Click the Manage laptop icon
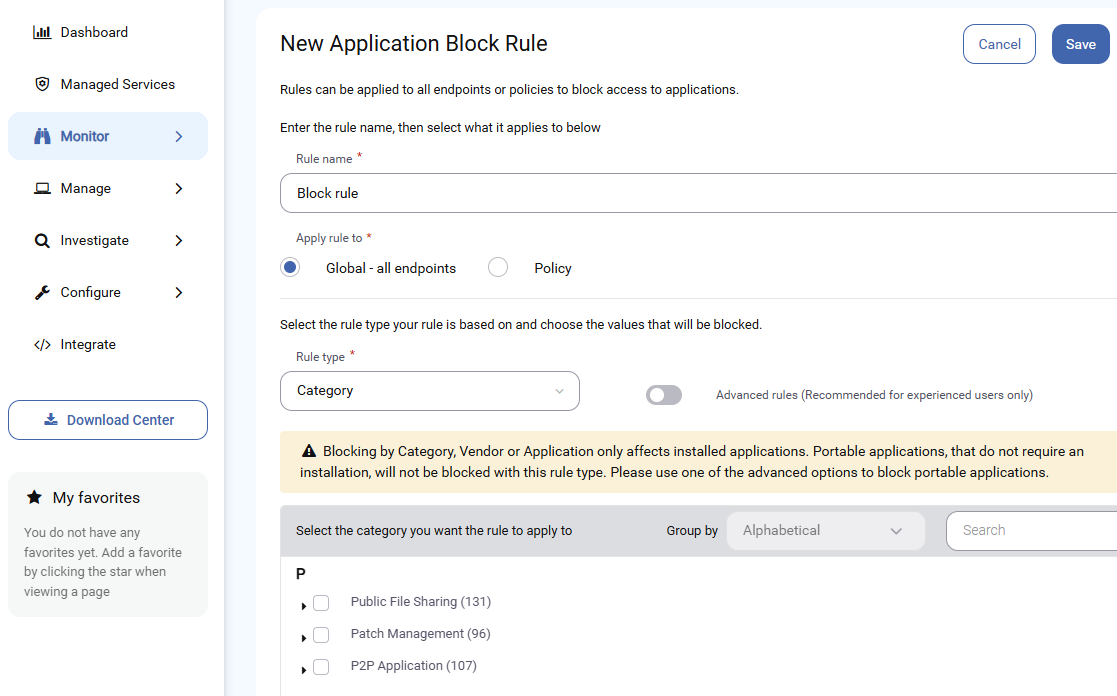 [42, 188]
